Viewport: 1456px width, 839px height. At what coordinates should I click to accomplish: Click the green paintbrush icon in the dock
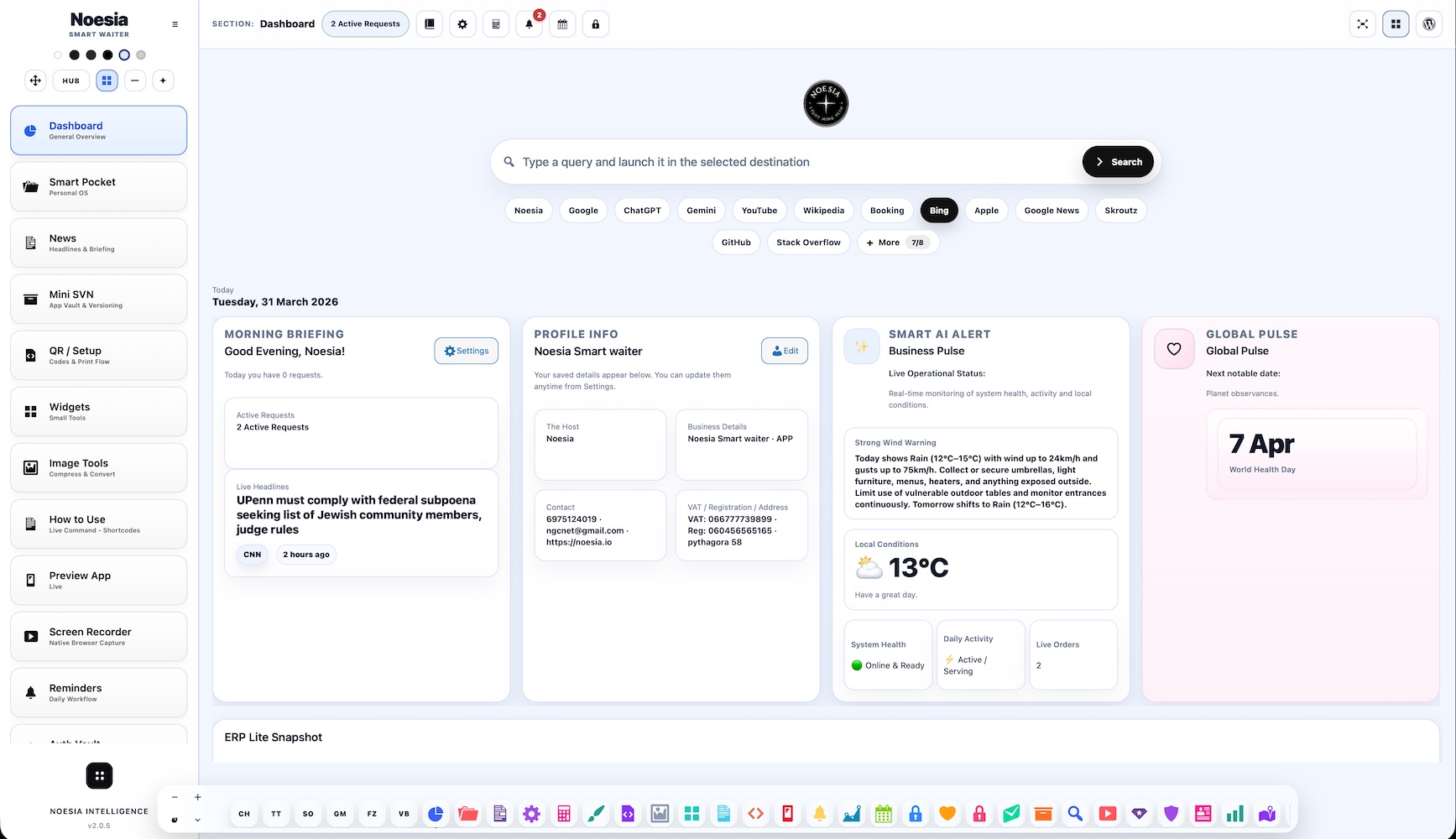point(596,814)
